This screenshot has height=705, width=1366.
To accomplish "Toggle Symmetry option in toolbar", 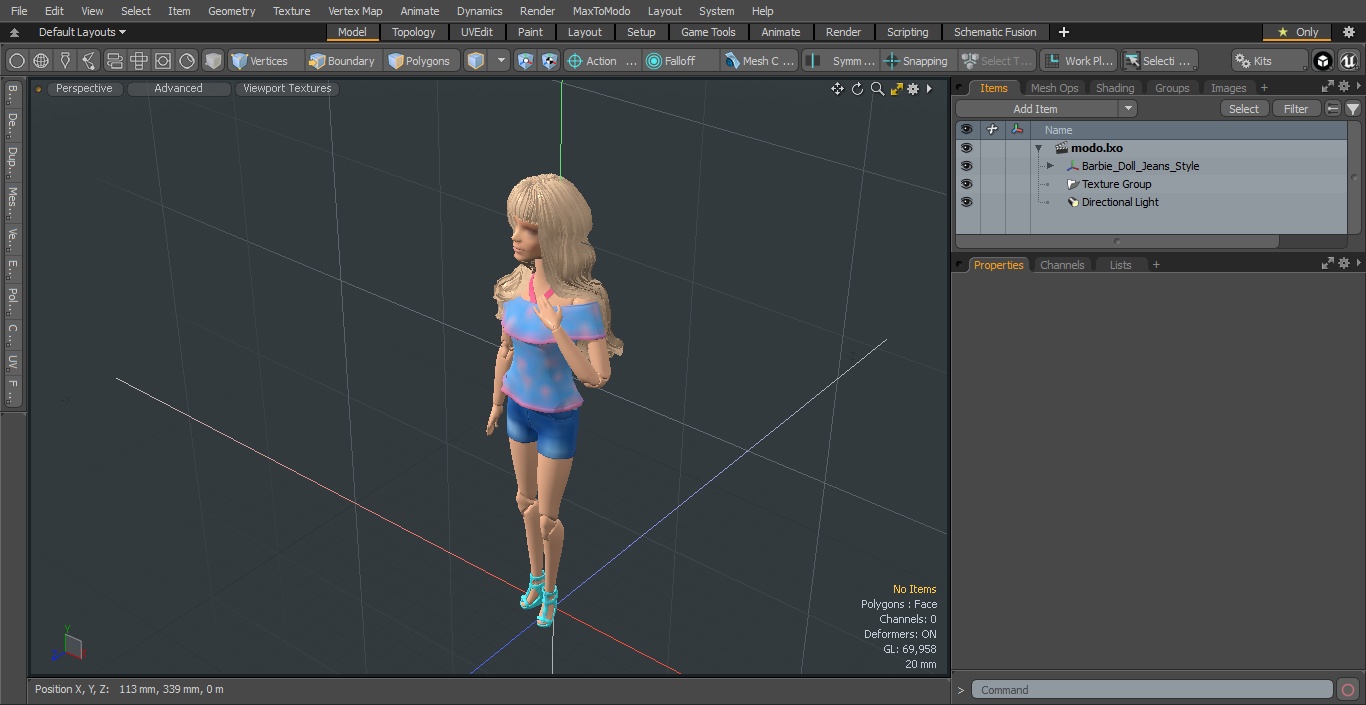I will click(x=840, y=61).
